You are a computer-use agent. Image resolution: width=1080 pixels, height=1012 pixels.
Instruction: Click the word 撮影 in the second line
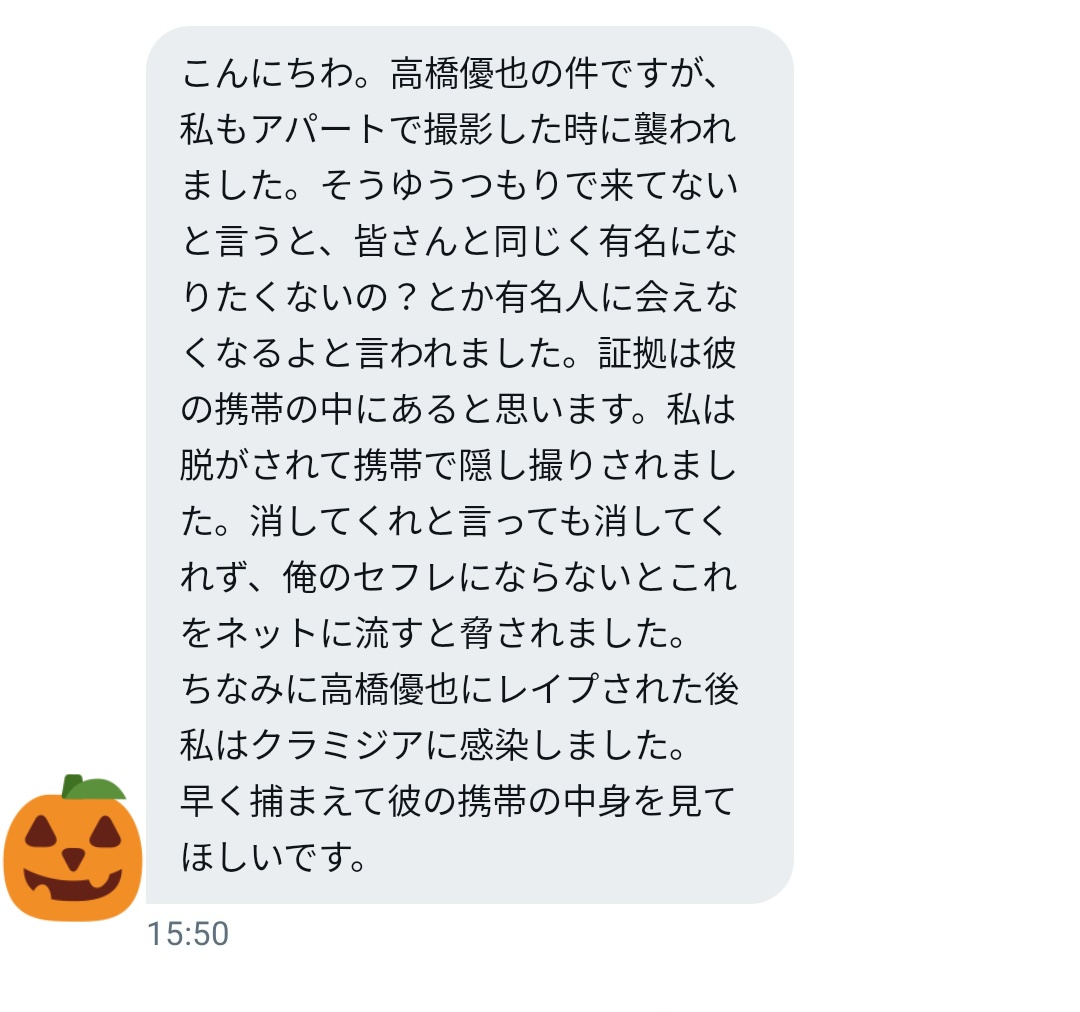pyautogui.click(x=459, y=130)
